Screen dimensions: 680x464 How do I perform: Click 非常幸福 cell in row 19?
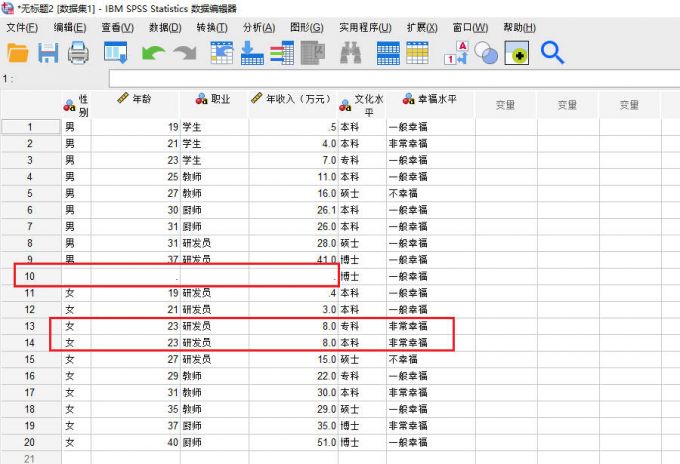(431, 426)
